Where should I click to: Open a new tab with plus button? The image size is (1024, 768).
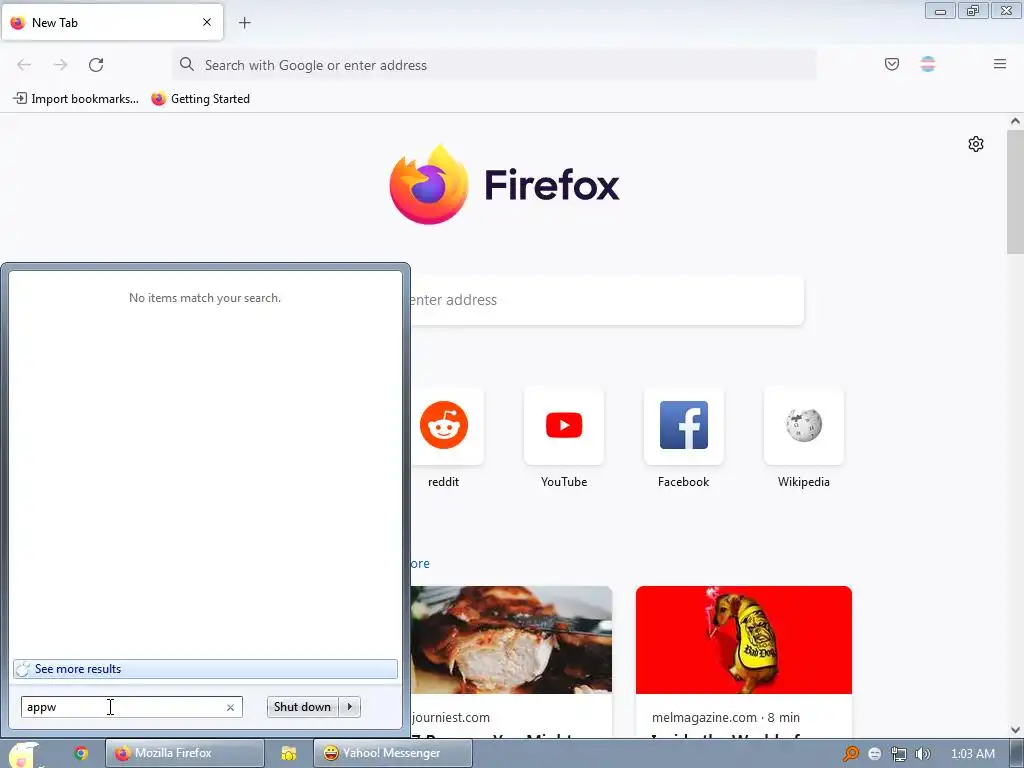tap(244, 23)
